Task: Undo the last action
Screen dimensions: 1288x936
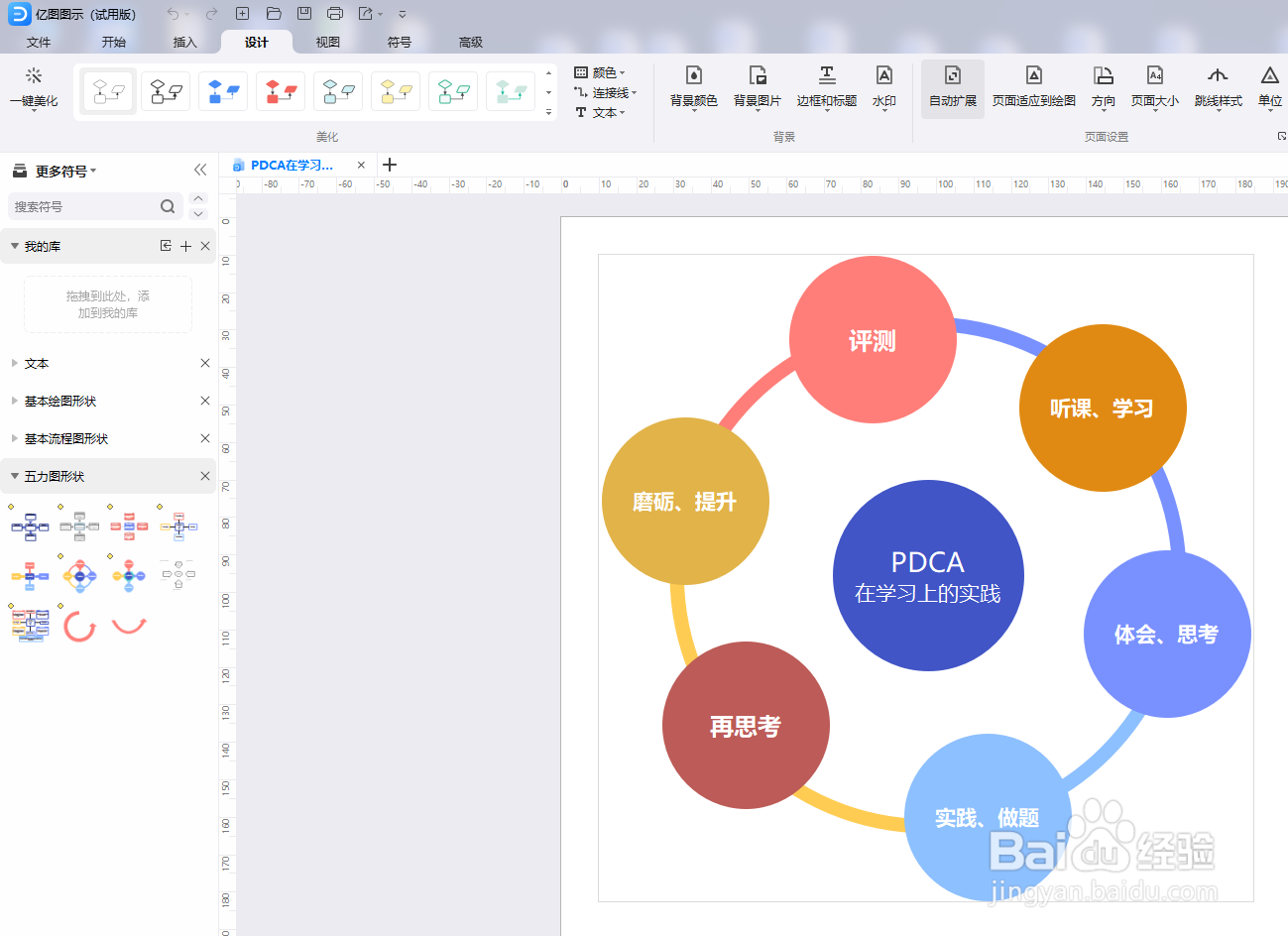Action: click(x=174, y=14)
